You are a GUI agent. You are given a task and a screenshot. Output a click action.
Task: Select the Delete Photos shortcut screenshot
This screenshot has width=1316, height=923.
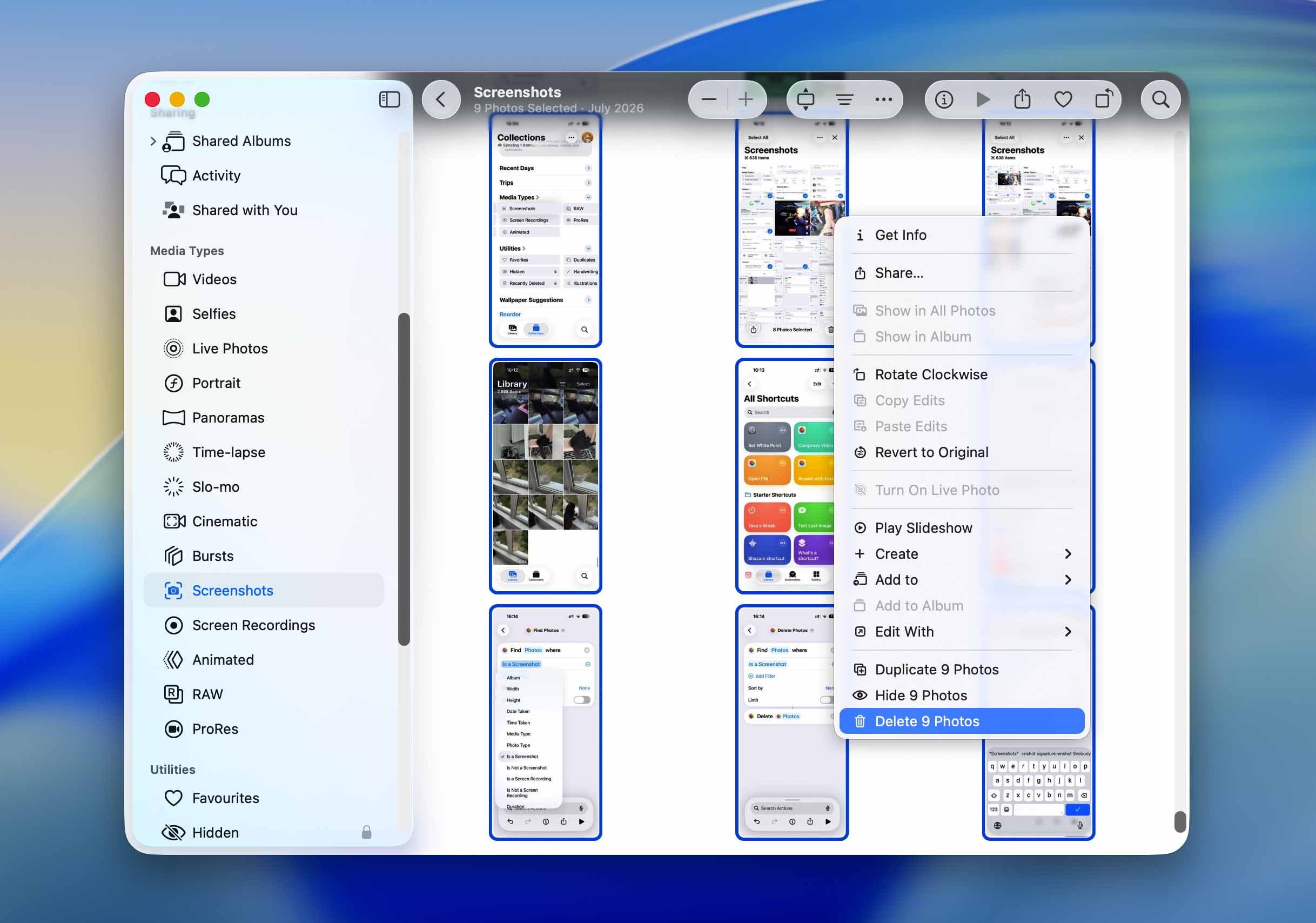(784, 723)
